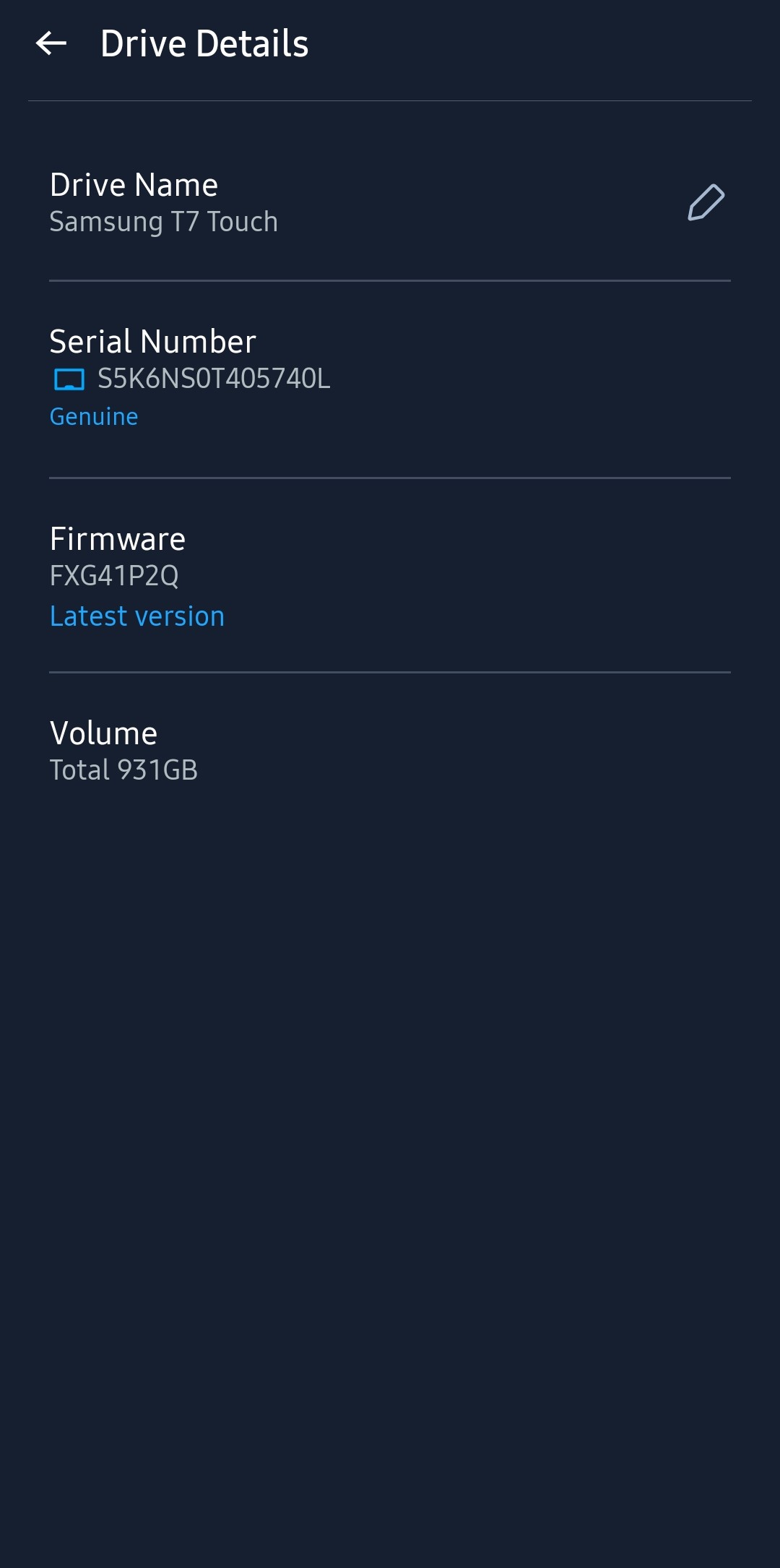Viewport: 780px width, 1568px height.
Task: Select the Drive Details title
Action: coord(204,43)
